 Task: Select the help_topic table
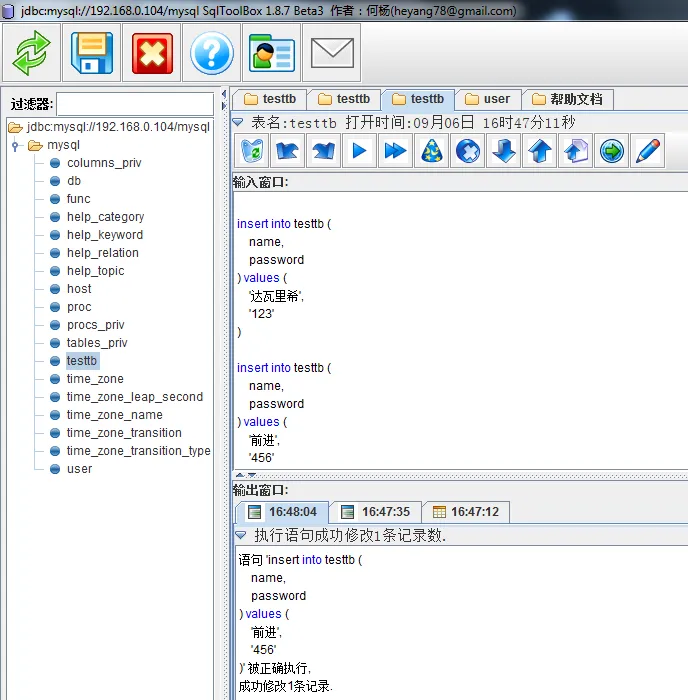(96, 271)
